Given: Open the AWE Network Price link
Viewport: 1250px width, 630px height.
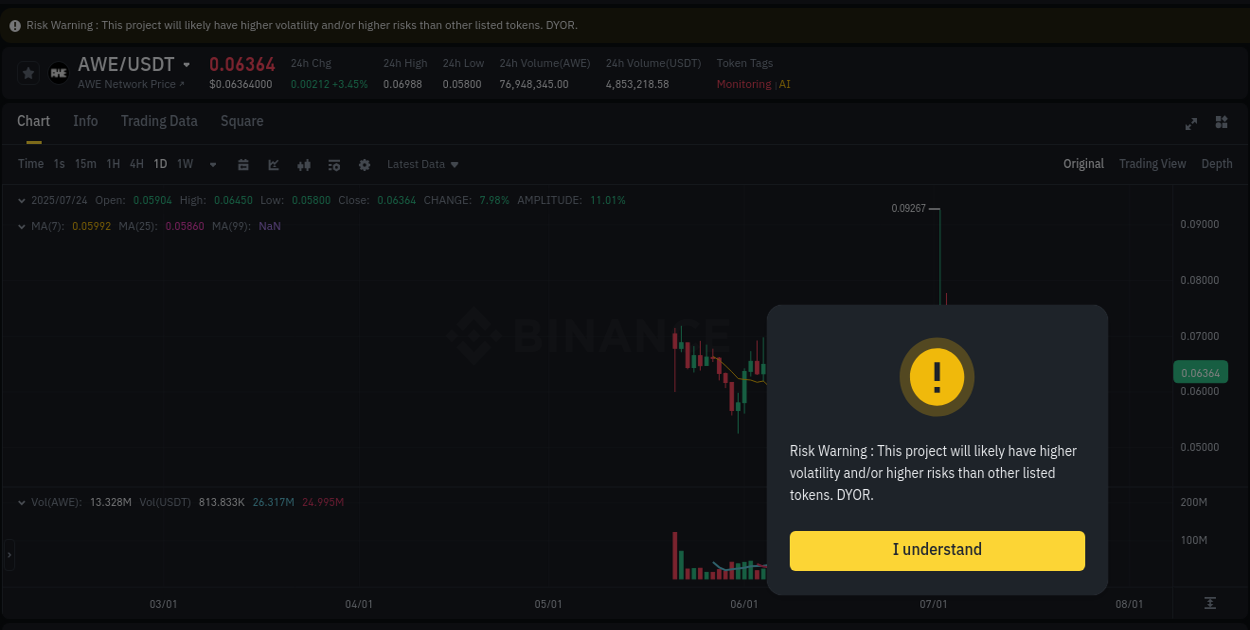Looking at the screenshot, I should [133, 84].
